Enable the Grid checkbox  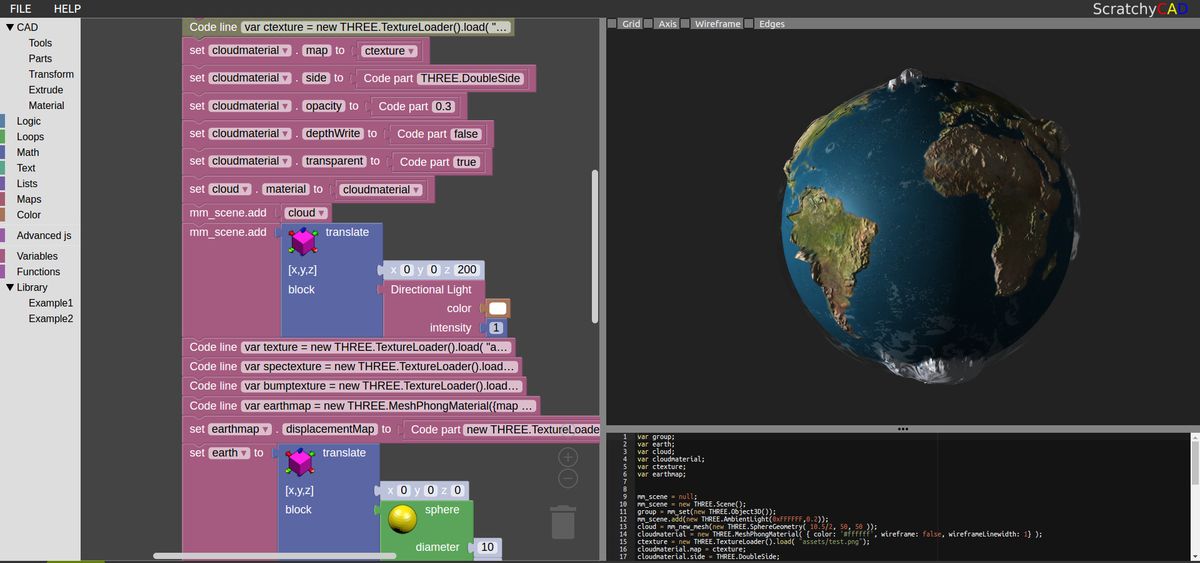click(x=613, y=23)
